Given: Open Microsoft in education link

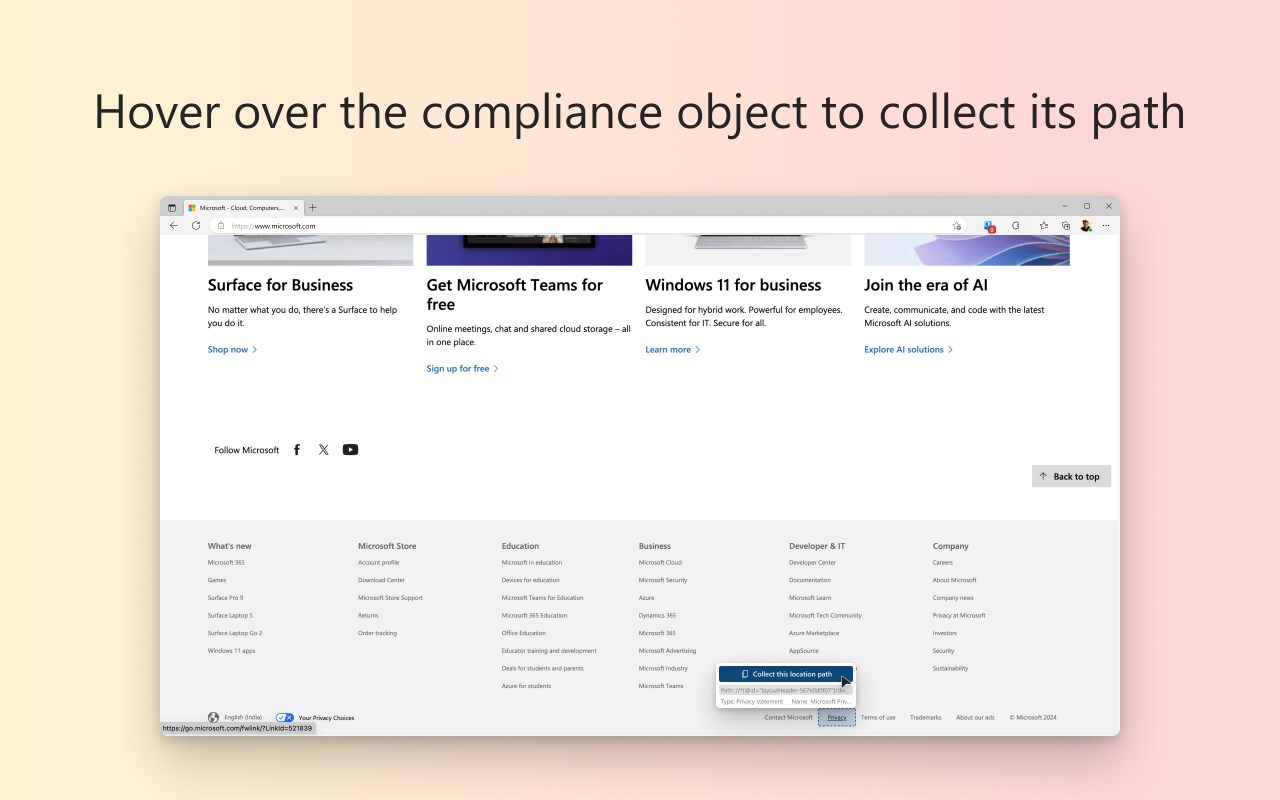Looking at the screenshot, I should (x=532, y=562).
